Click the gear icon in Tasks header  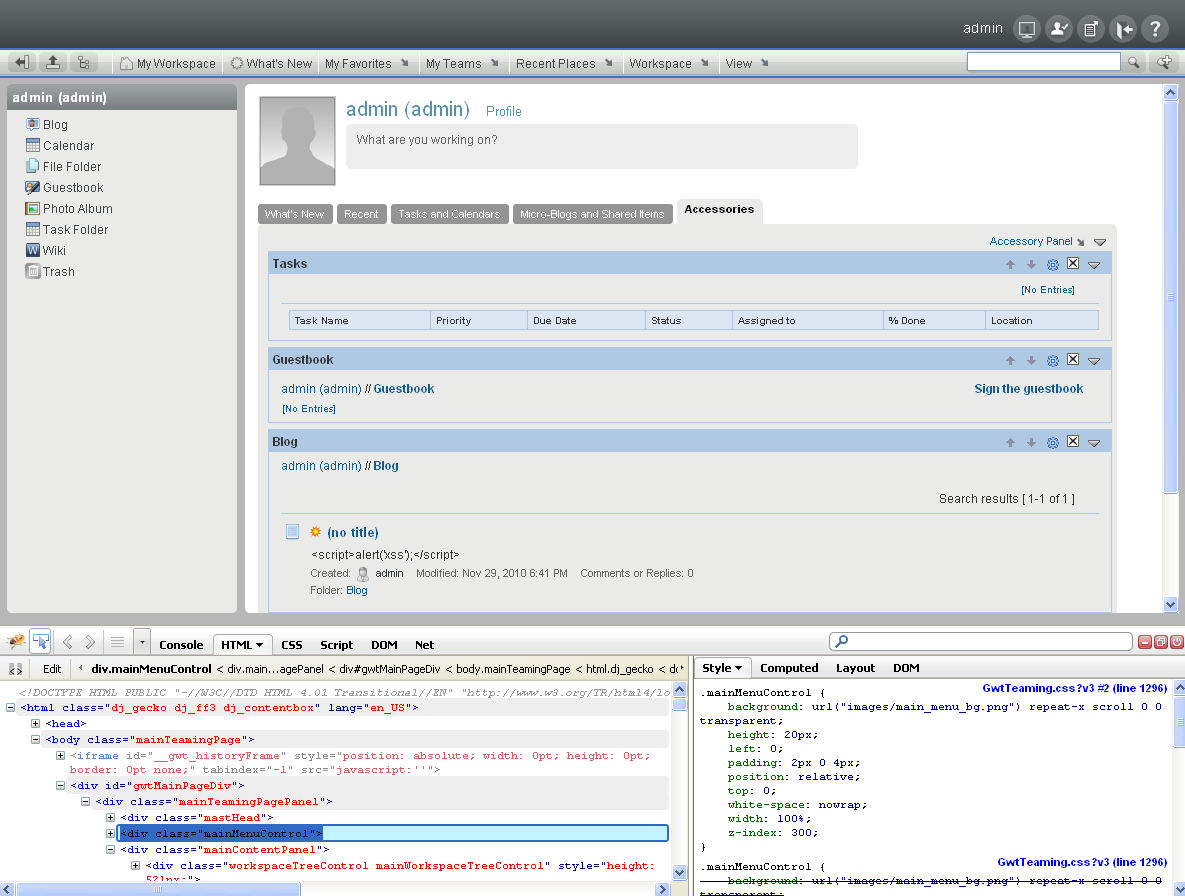[x=1052, y=265]
